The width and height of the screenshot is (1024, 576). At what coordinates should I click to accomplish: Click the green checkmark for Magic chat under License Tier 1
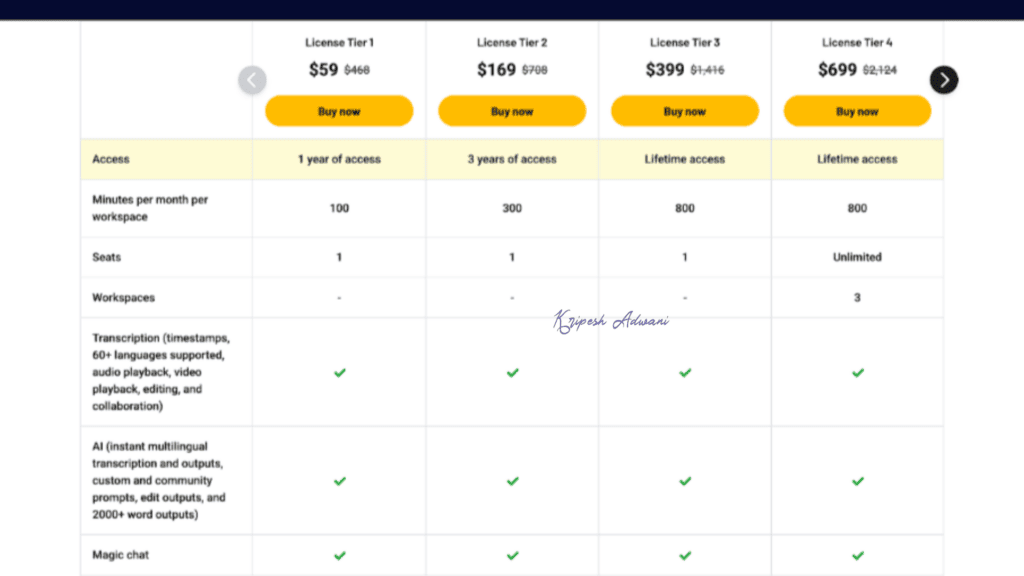(339, 554)
